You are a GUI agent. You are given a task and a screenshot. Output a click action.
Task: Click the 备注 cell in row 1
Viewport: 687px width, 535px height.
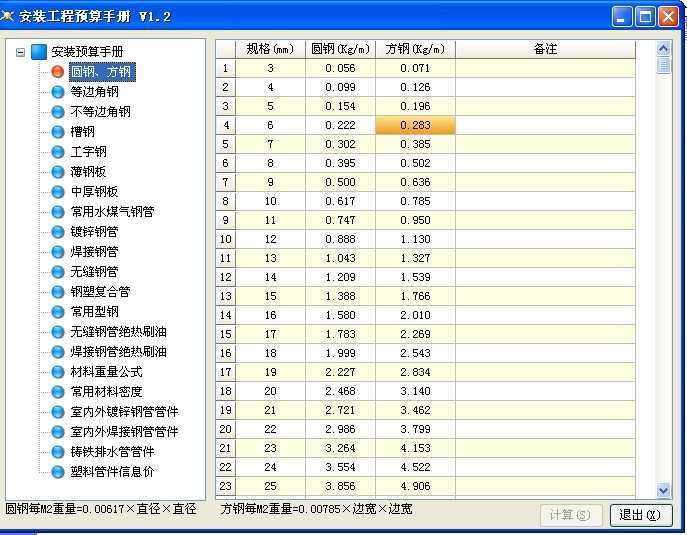pos(545,68)
